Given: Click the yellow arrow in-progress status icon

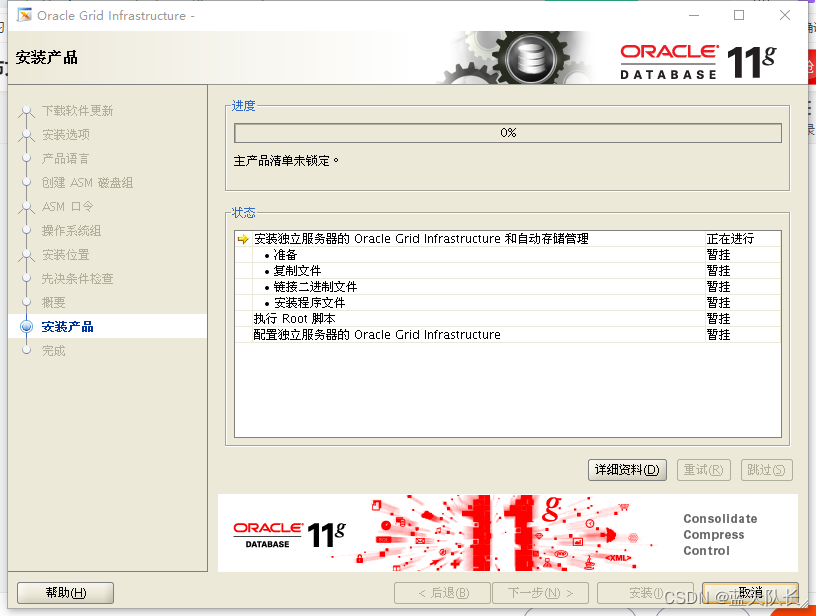Looking at the screenshot, I should pyautogui.click(x=243, y=239).
